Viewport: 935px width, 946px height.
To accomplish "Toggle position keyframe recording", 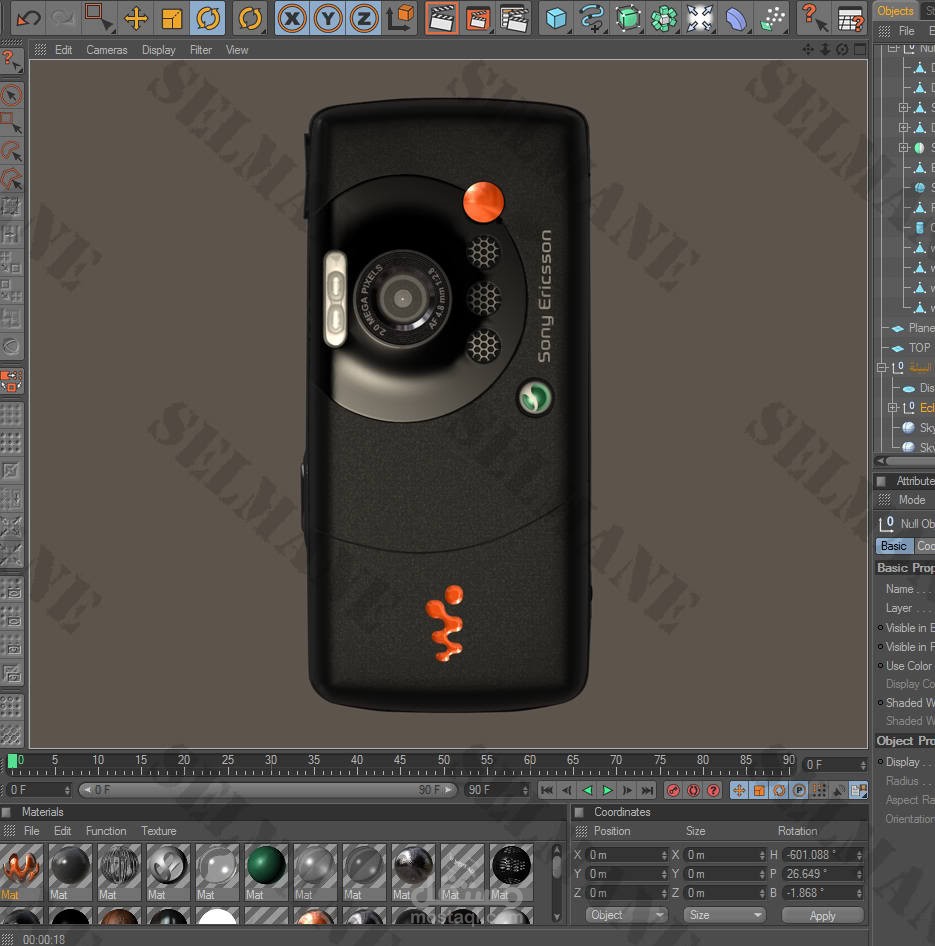I will click(739, 790).
